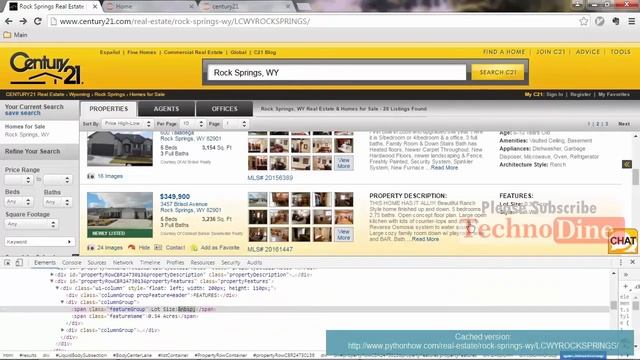Open the orange CHAT widget
640x360 pixels.
622,241
